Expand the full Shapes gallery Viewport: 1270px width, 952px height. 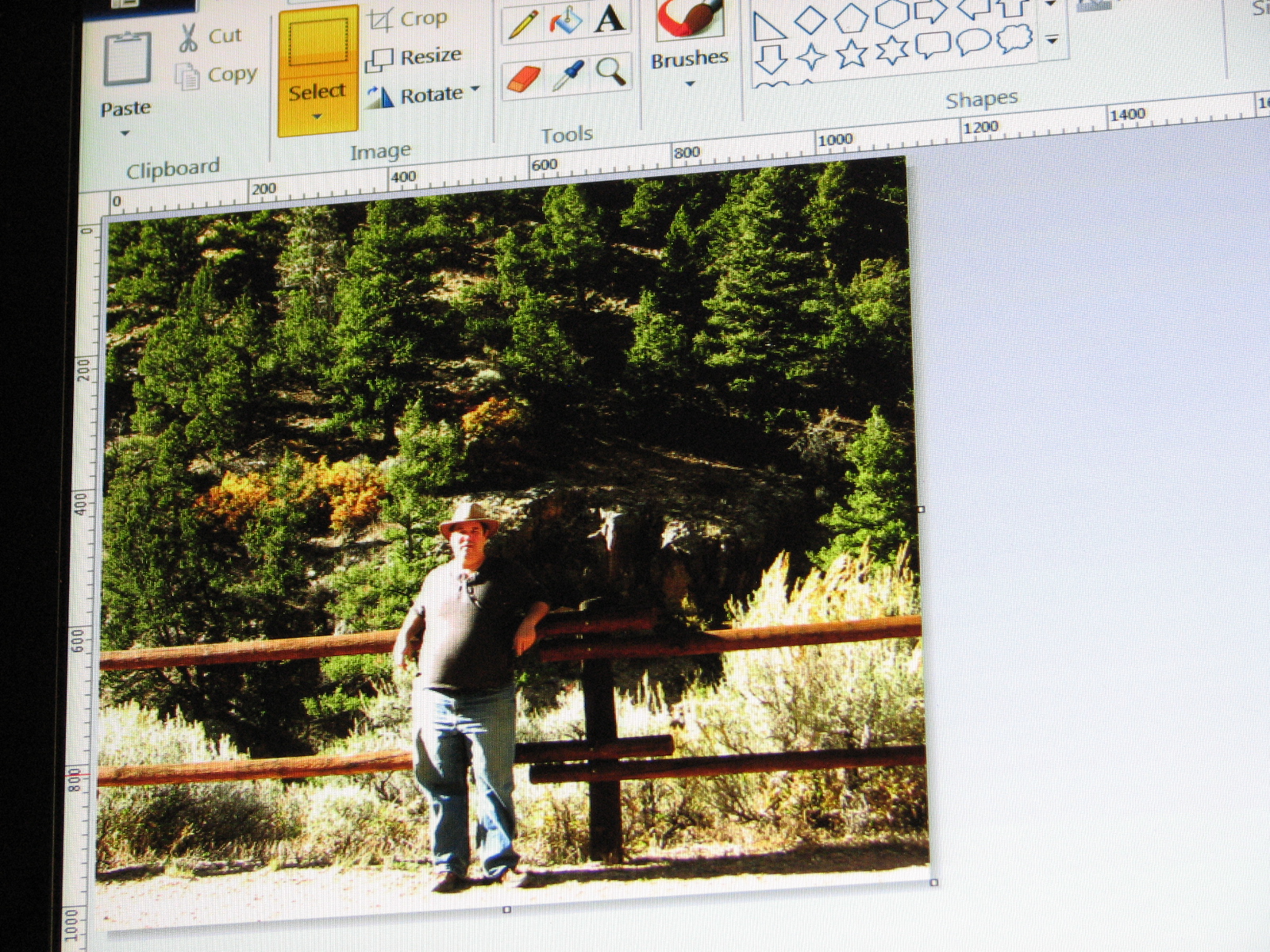pos(1050,38)
